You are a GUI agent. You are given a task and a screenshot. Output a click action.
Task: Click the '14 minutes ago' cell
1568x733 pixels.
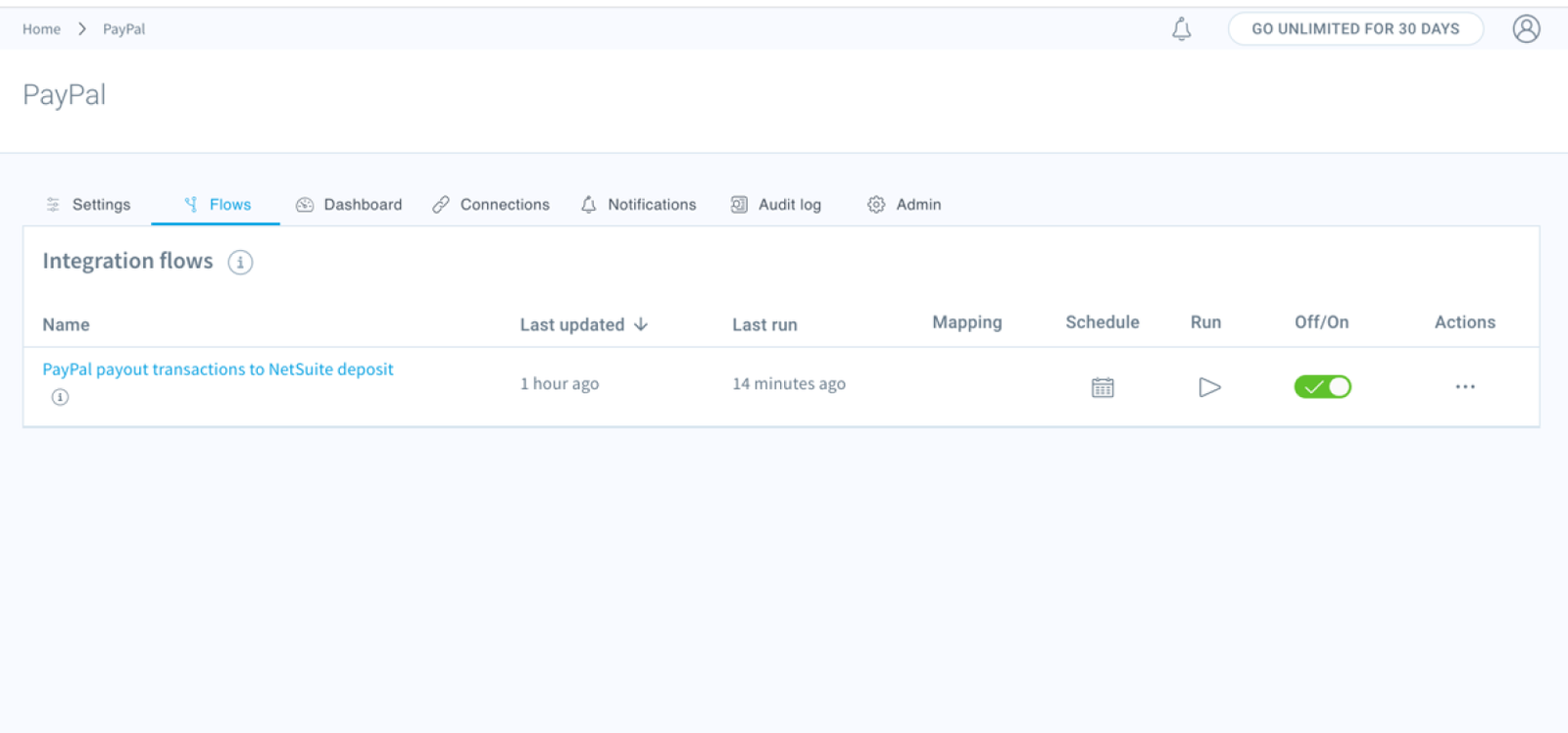tap(789, 384)
